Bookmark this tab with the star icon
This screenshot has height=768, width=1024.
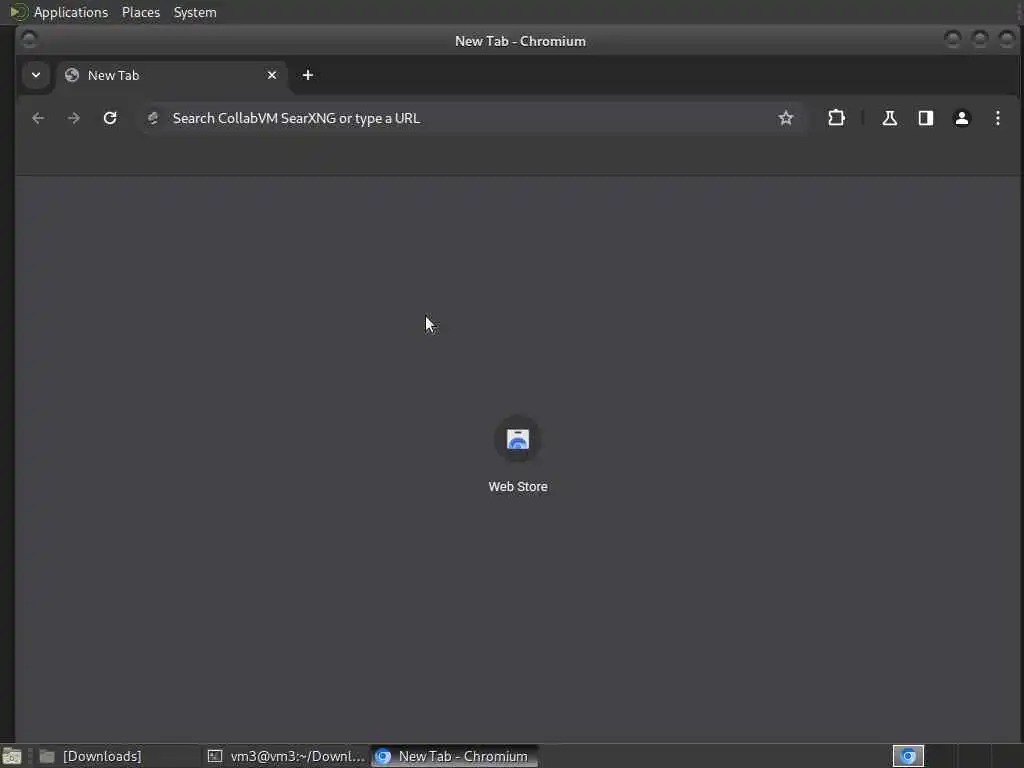(786, 118)
